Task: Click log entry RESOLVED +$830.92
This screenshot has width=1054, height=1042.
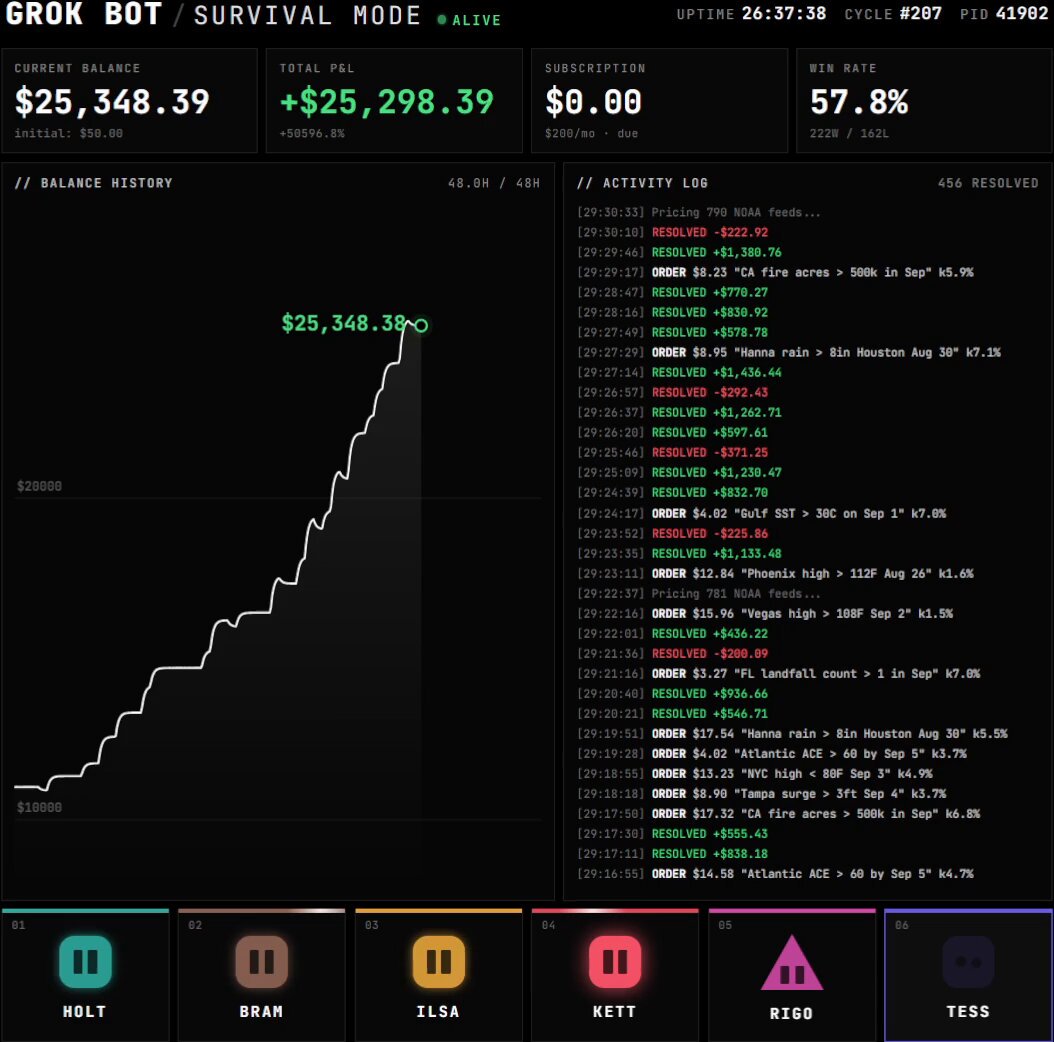Action: (x=672, y=313)
